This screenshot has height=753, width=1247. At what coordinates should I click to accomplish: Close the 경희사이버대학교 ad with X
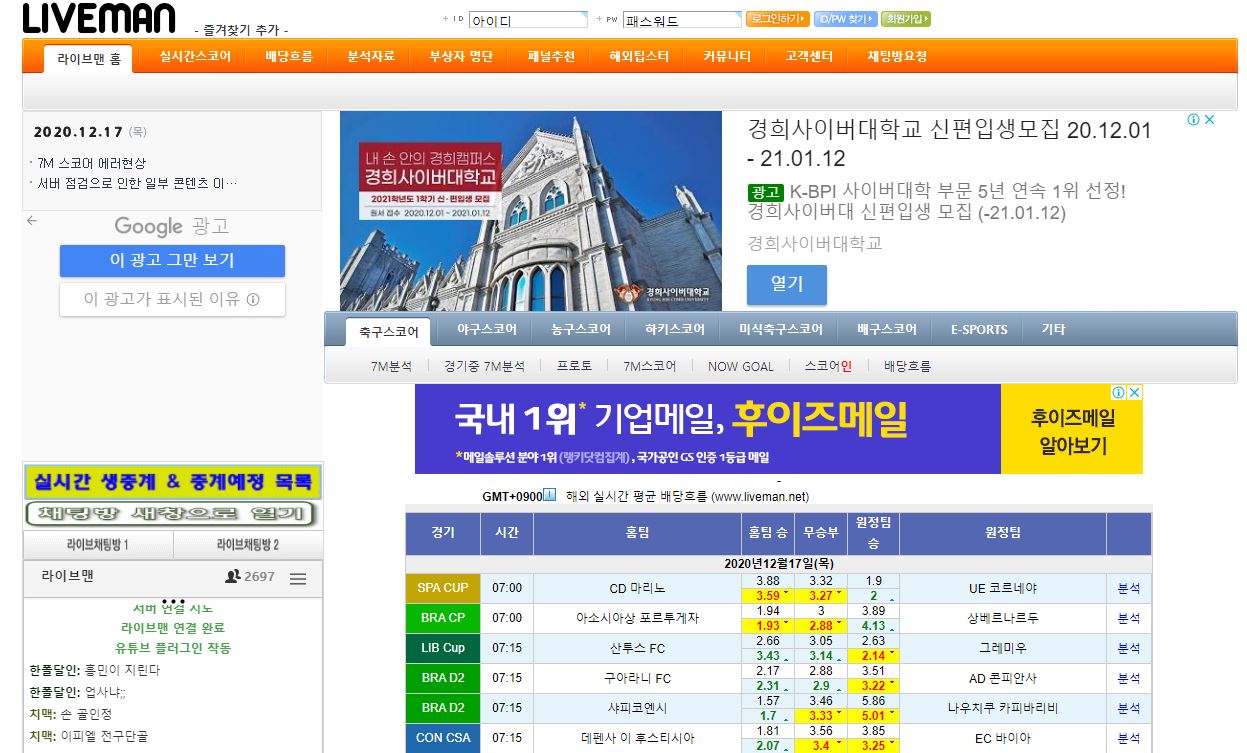coord(1209,120)
